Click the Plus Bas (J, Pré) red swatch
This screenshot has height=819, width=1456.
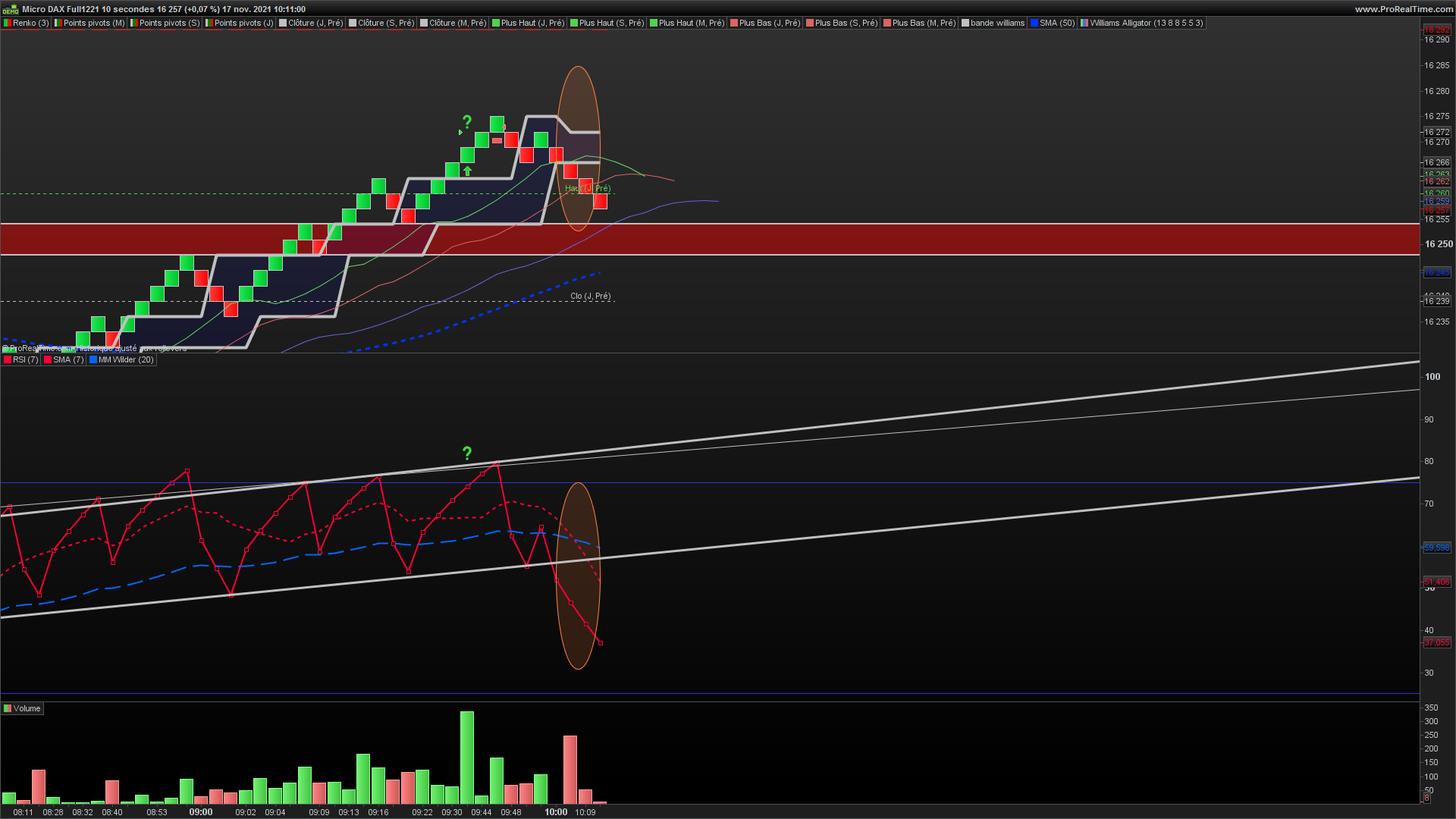click(734, 24)
